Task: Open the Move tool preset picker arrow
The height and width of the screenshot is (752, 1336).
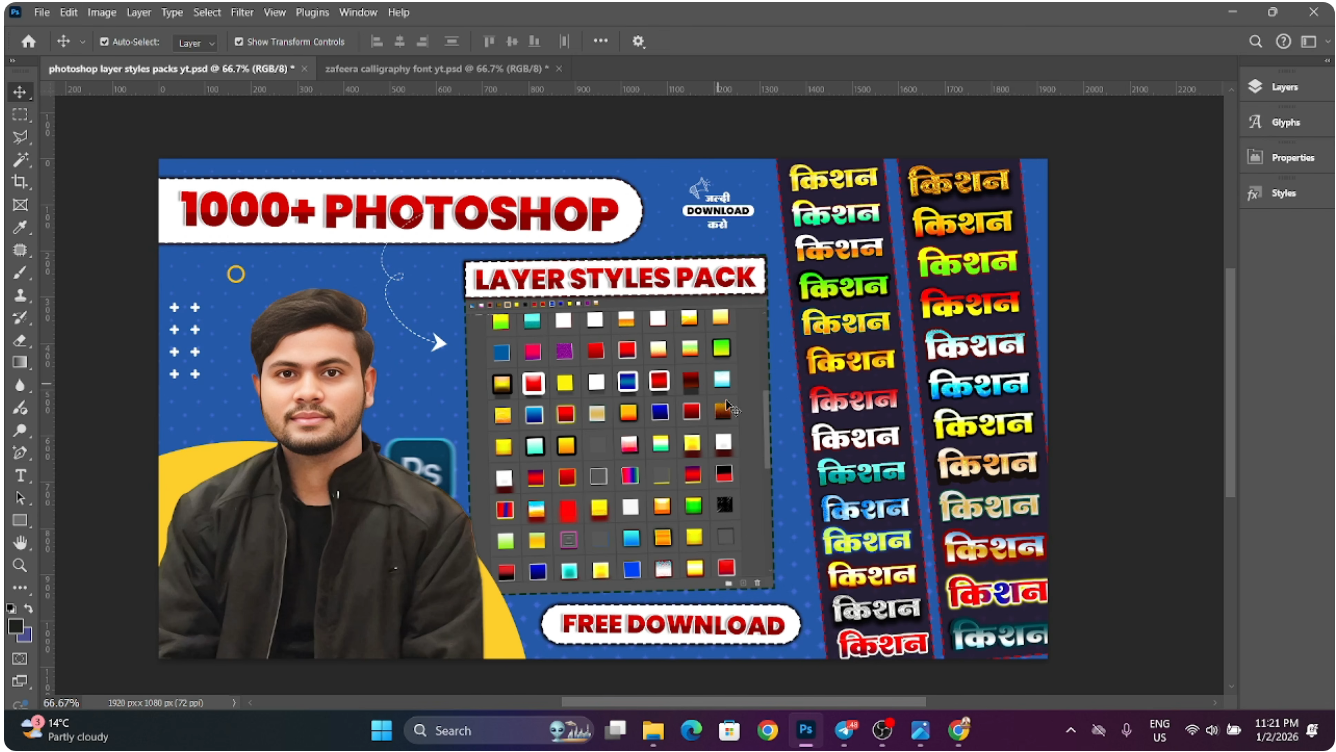Action: click(x=82, y=42)
